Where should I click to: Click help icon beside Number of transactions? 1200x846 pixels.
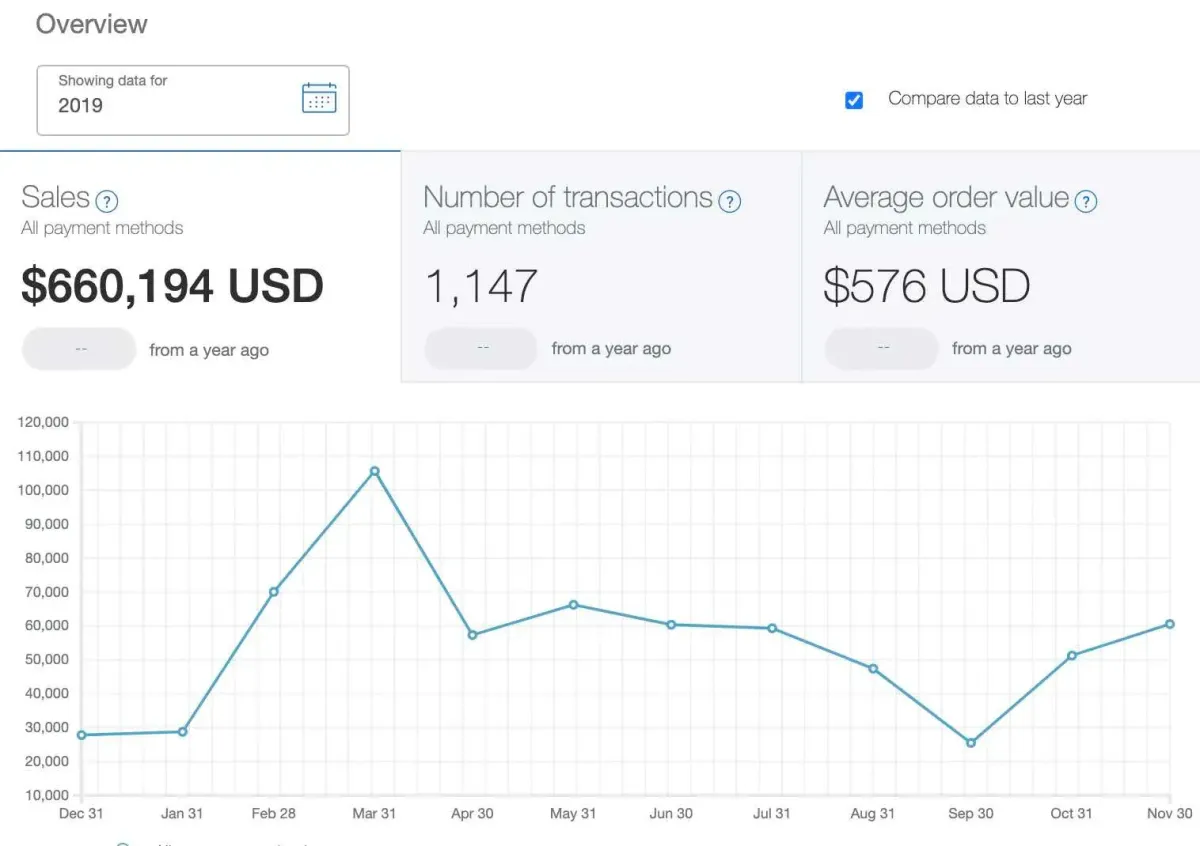pyautogui.click(x=730, y=201)
